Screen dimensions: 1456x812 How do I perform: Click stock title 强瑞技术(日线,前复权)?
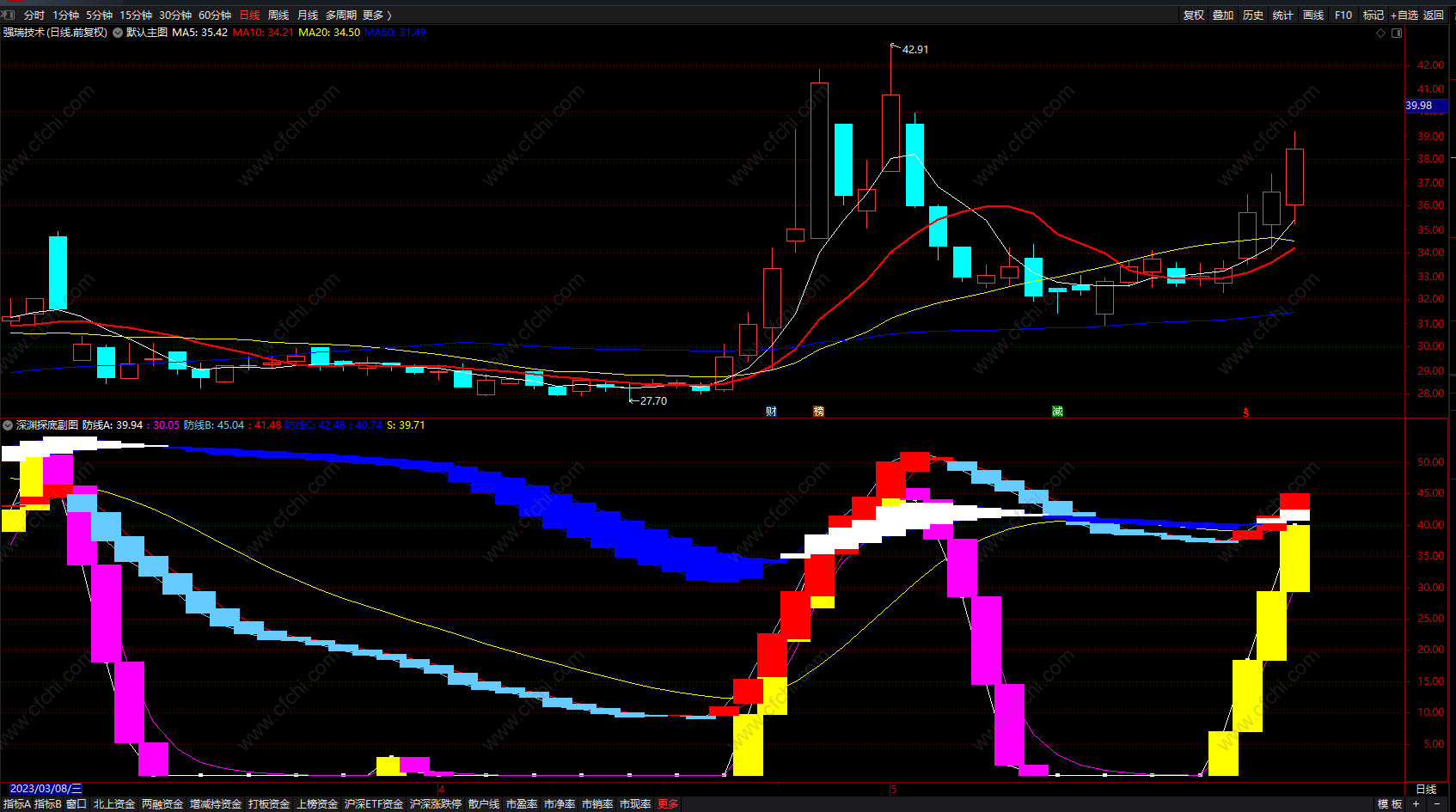point(55,33)
